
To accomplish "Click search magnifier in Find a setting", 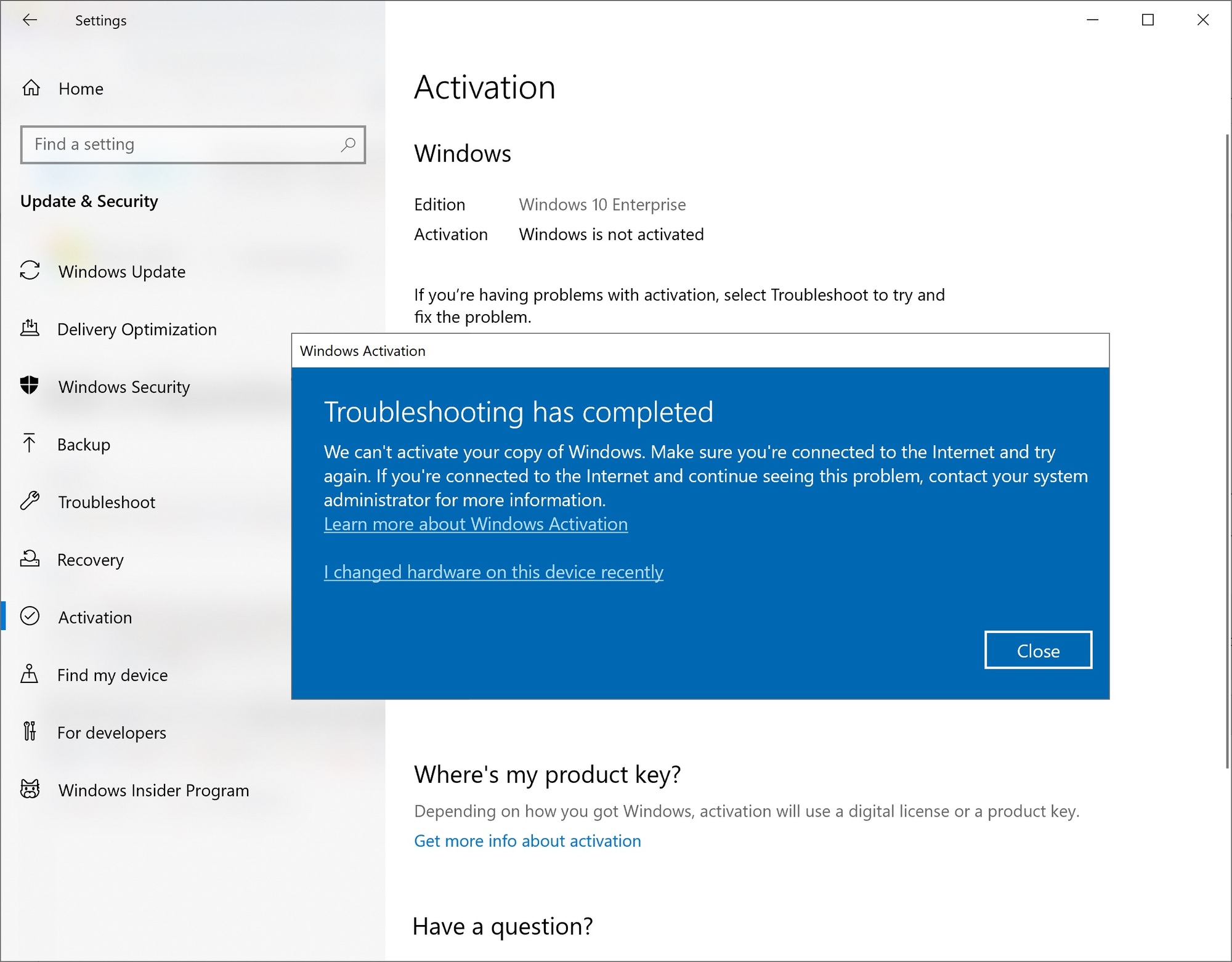I will (348, 145).
